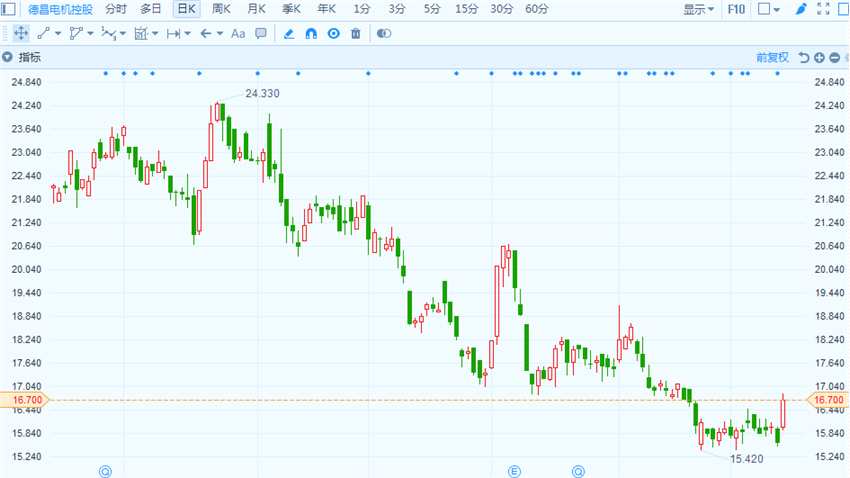Click the E event marker at chart bottom
850x478 pixels.
[514, 471]
